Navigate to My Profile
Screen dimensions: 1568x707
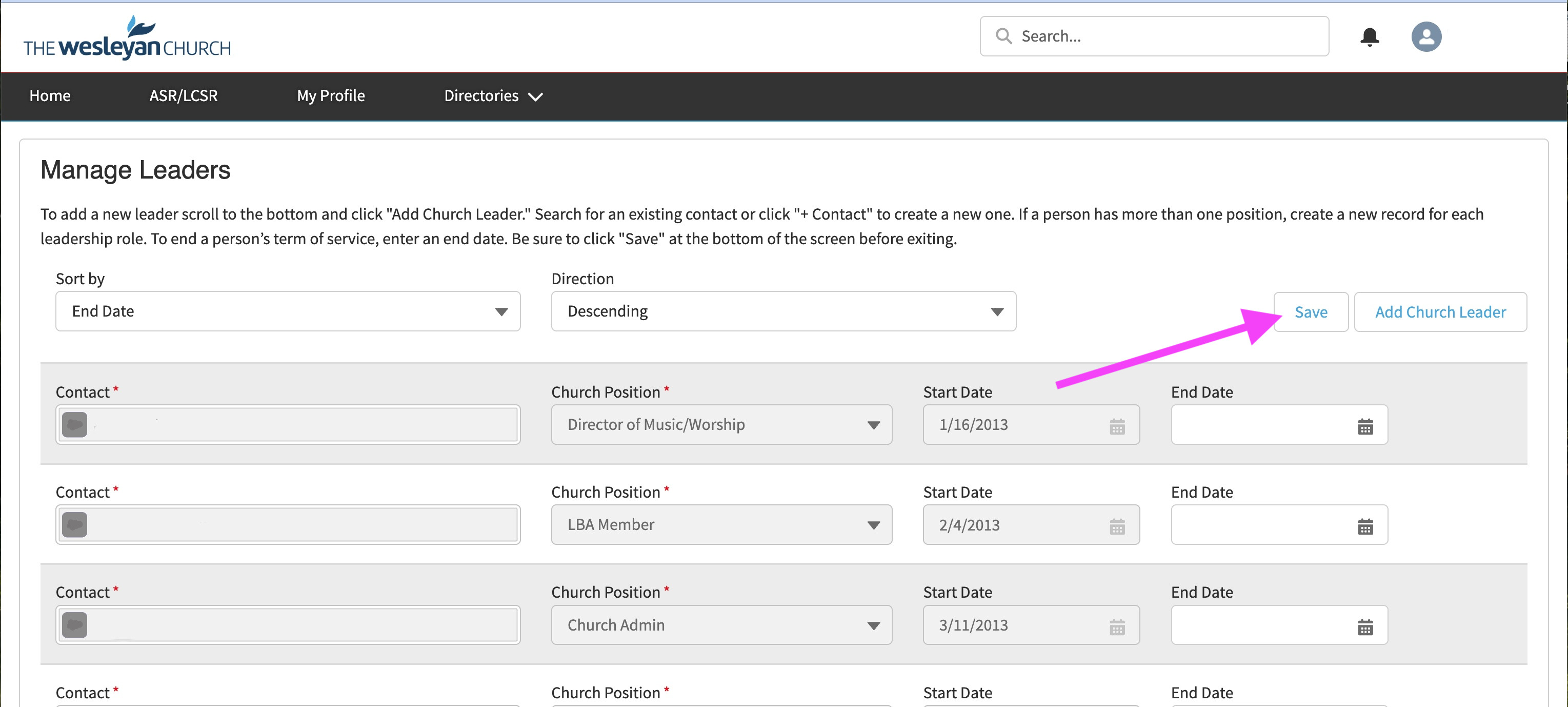coord(331,96)
